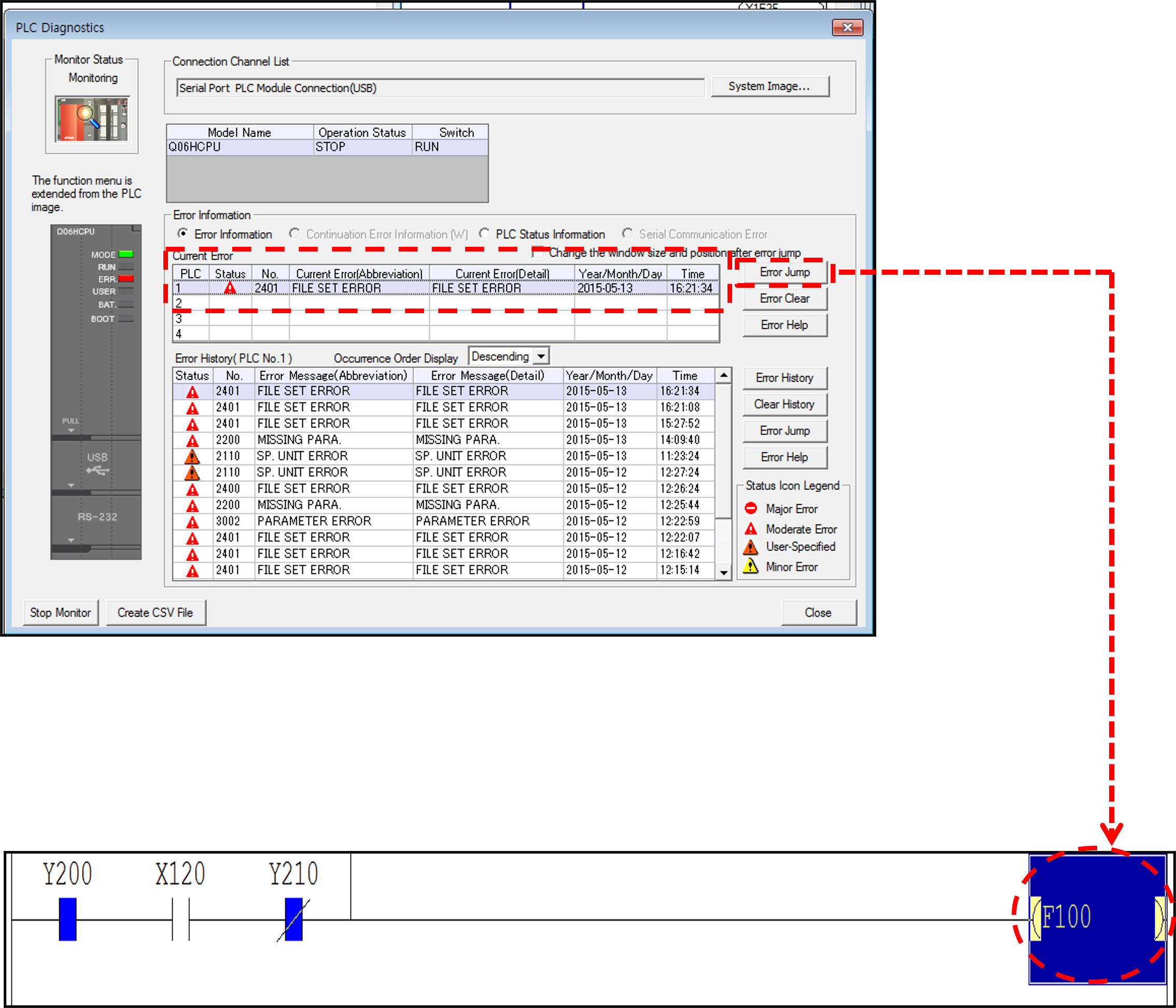Click the Error Clear button
This screenshot has height=1008, width=1176.
785,299
